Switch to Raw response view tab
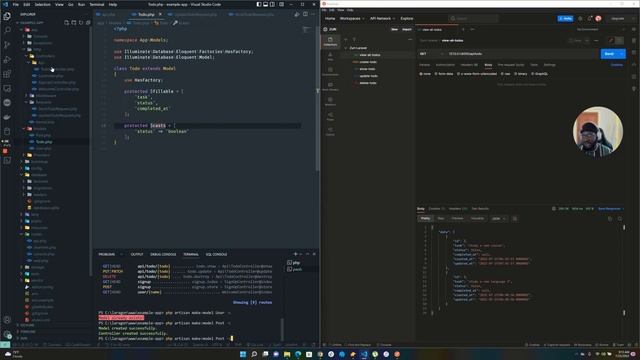Screen dimensions: 640x360 point(441,219)
